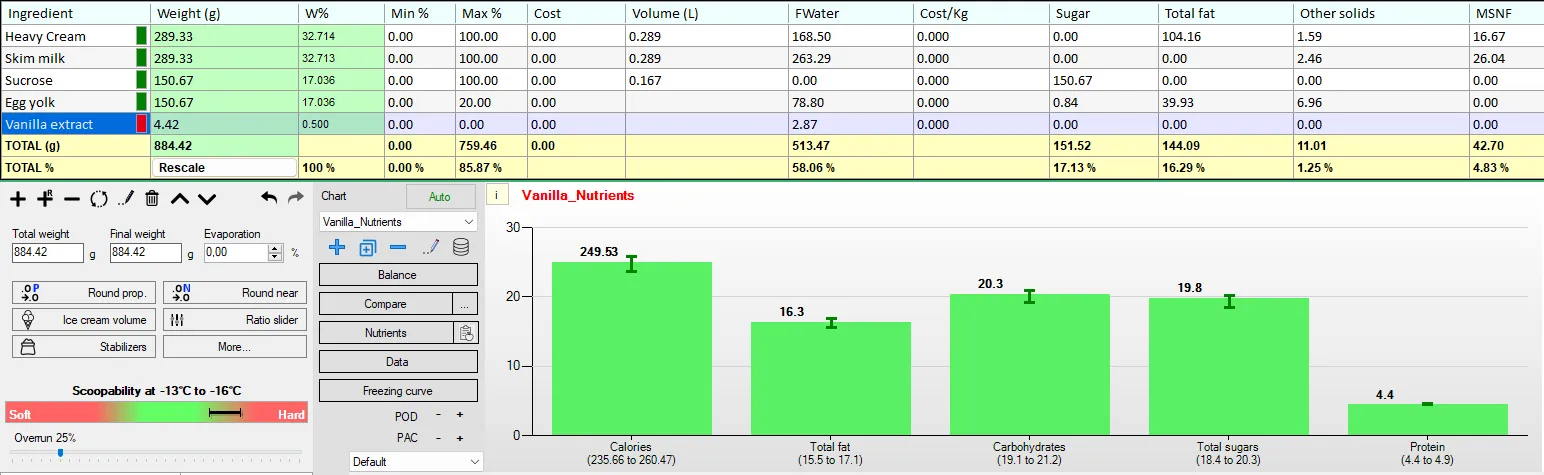Image resolution: width=1544 pixels, height=475 pixels.
Task: Remove chart with the blue minus icon
Action: 398,247
